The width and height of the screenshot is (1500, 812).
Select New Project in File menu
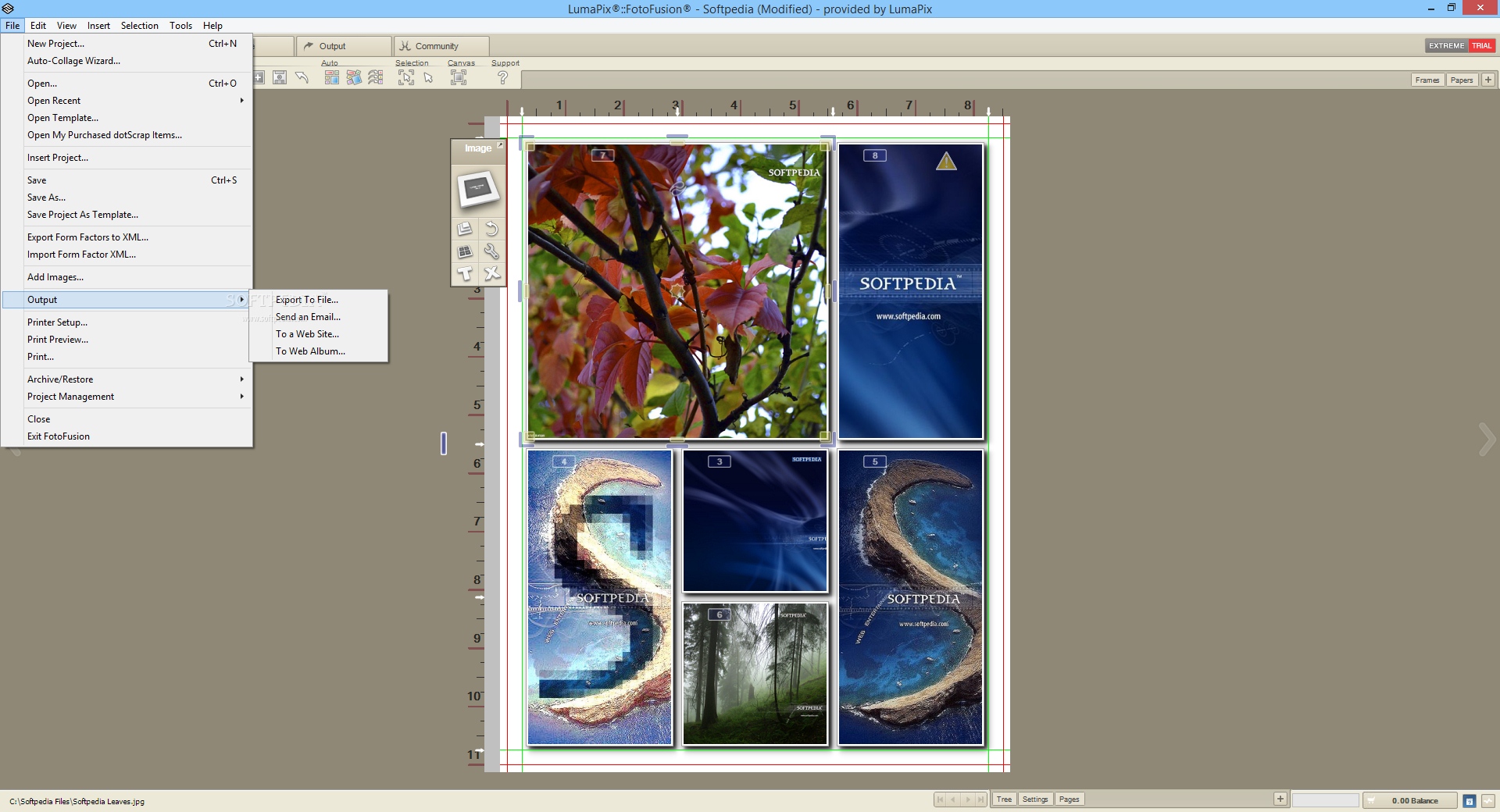(127, 43)
